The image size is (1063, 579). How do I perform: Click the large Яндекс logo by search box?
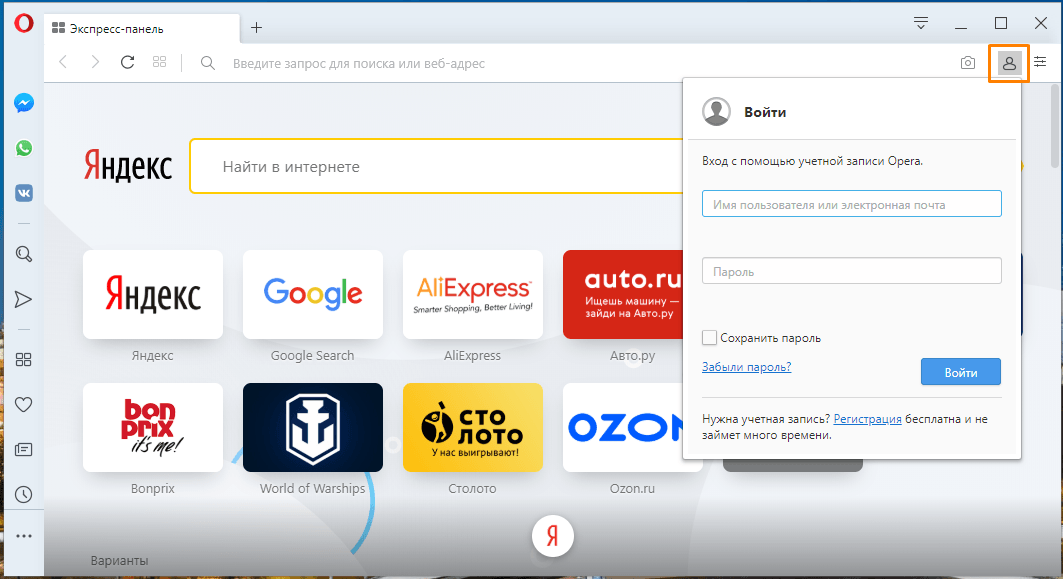pos(128,167)
